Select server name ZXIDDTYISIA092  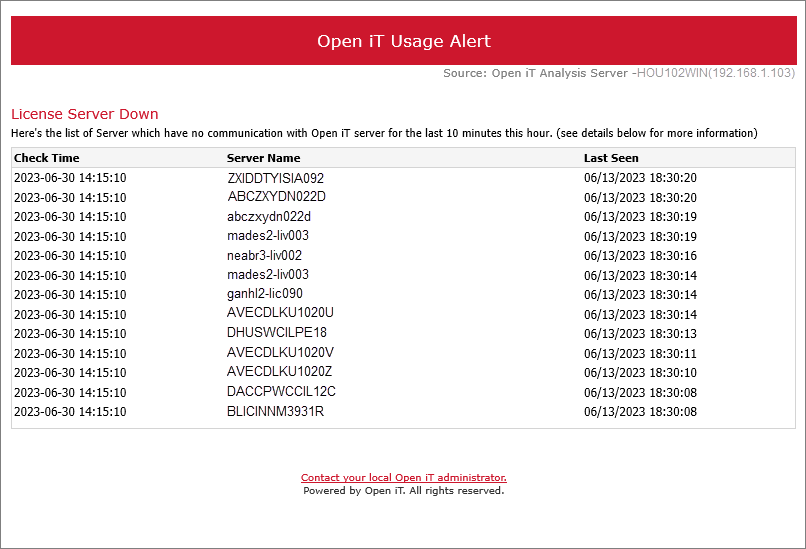276,178
